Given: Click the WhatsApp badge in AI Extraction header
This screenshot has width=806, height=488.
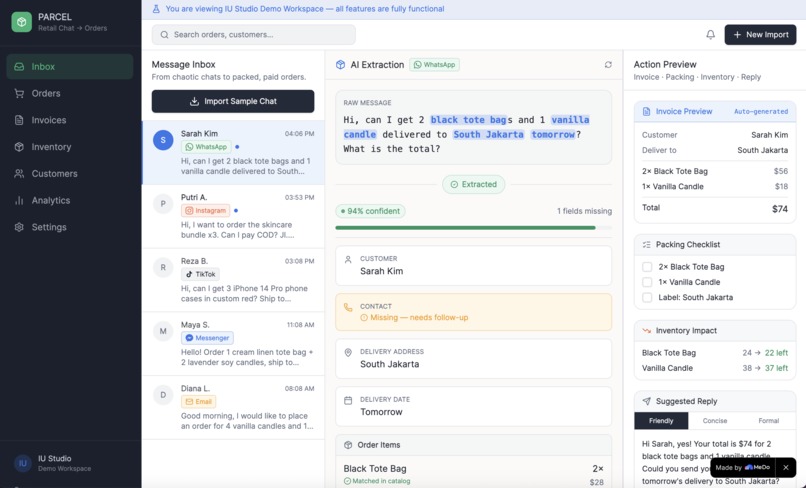Looking at the screenshot, I should pyautogui.click(x=434, y=65).
